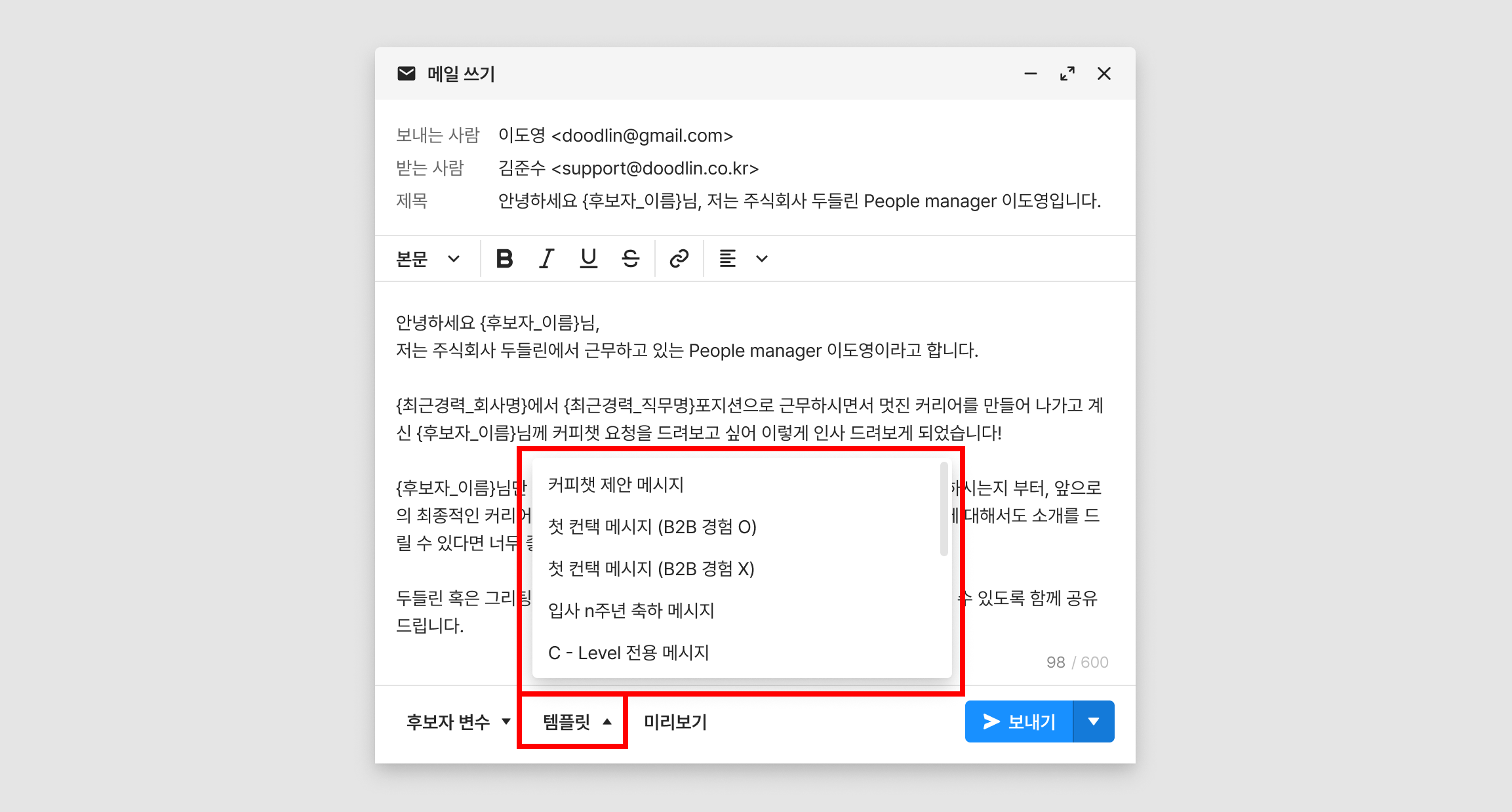Viewport: 1512px width, 812px height.
Task: Click the 보내기 send button
Action: [1019, 721]
